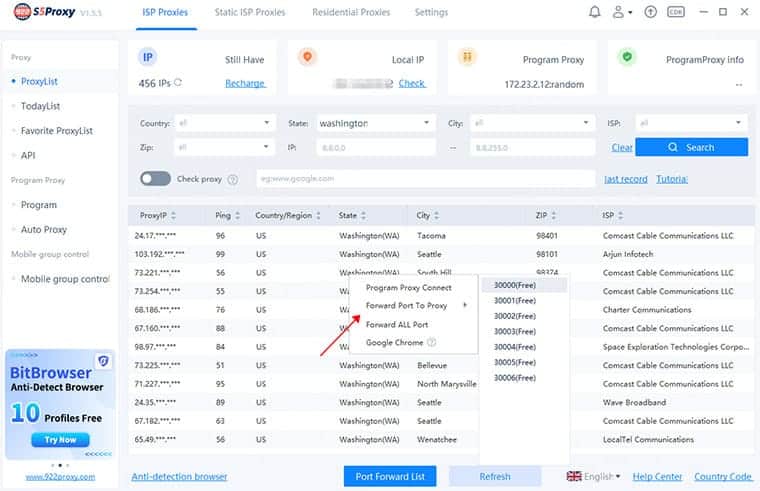Open TodayList in the sidebar
The image size is (760, 491).
point(41,105)
